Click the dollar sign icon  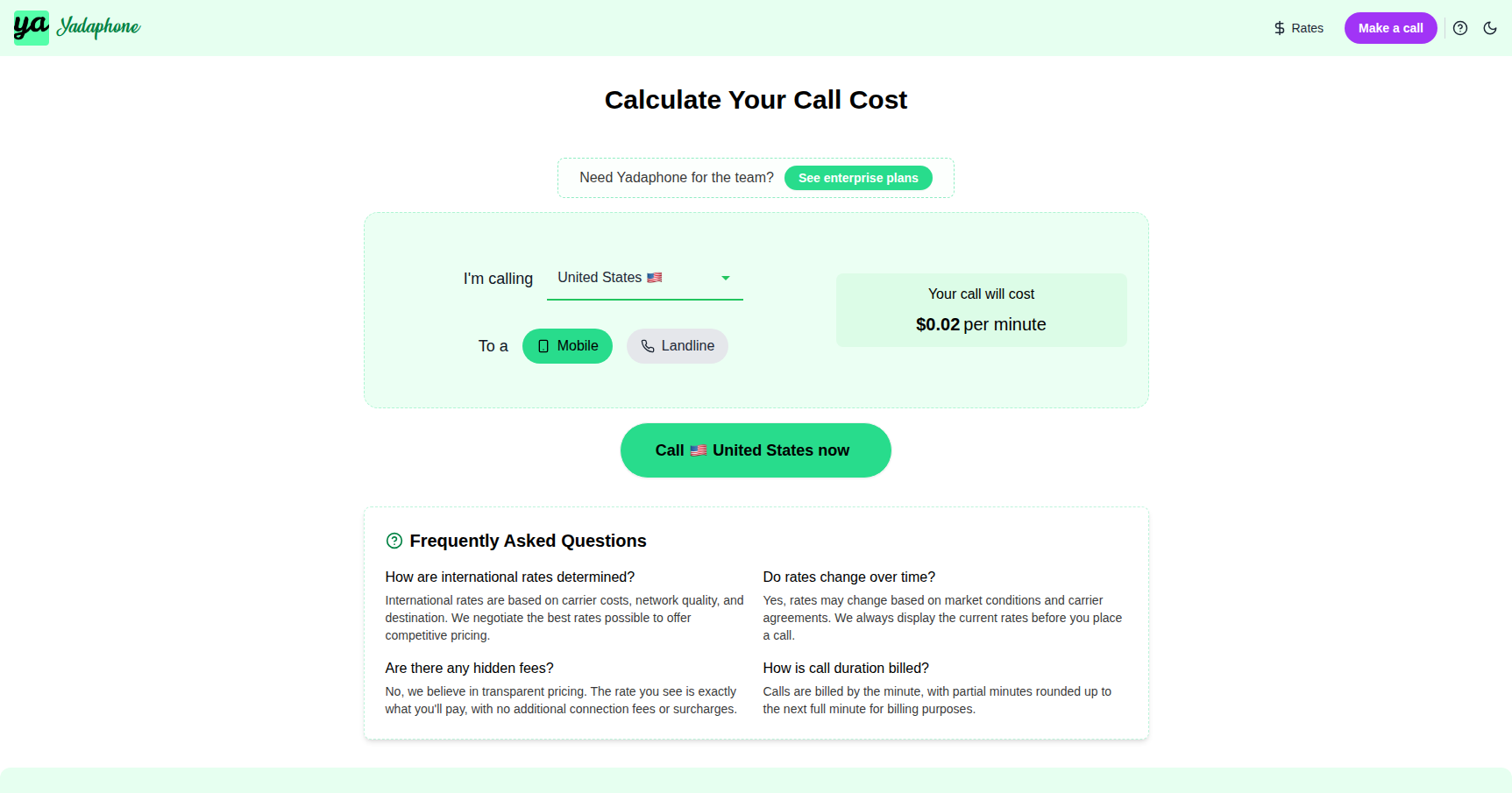point(1280,28)
